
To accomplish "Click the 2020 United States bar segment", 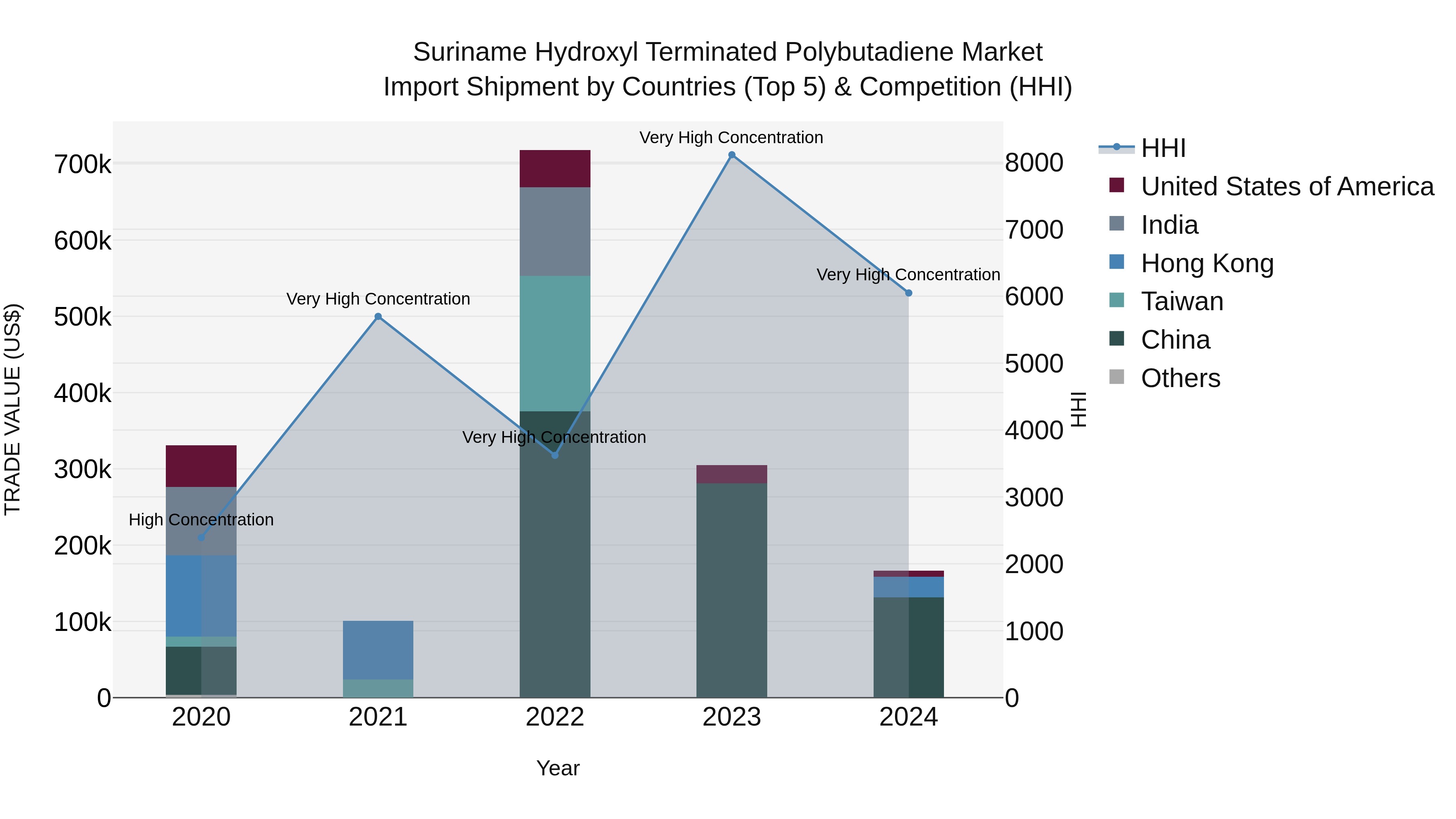I will [x=201, y=466].
